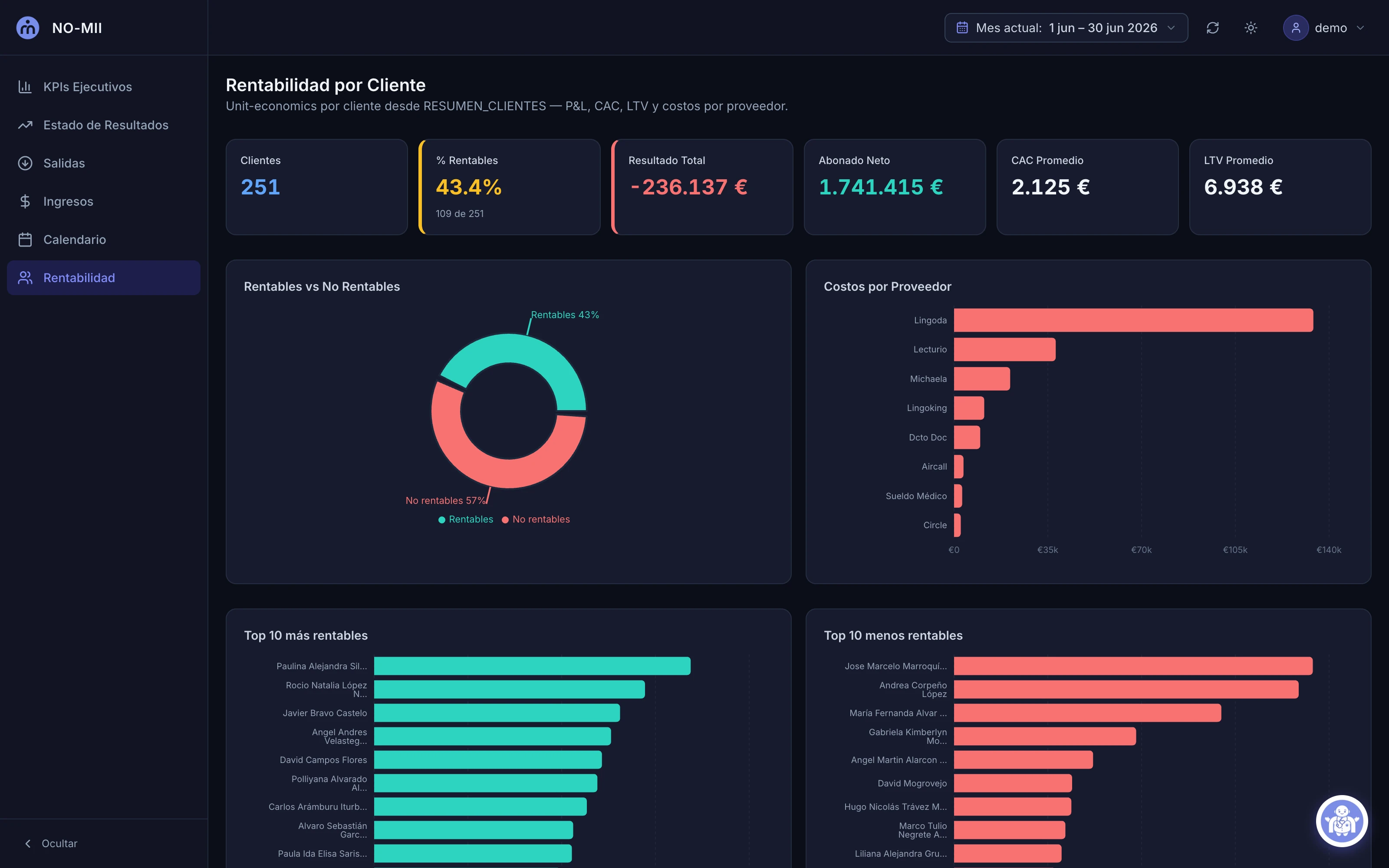Click the Michaela cost bar
Screen dimensions: 1389x868
(x=981, y=379)
